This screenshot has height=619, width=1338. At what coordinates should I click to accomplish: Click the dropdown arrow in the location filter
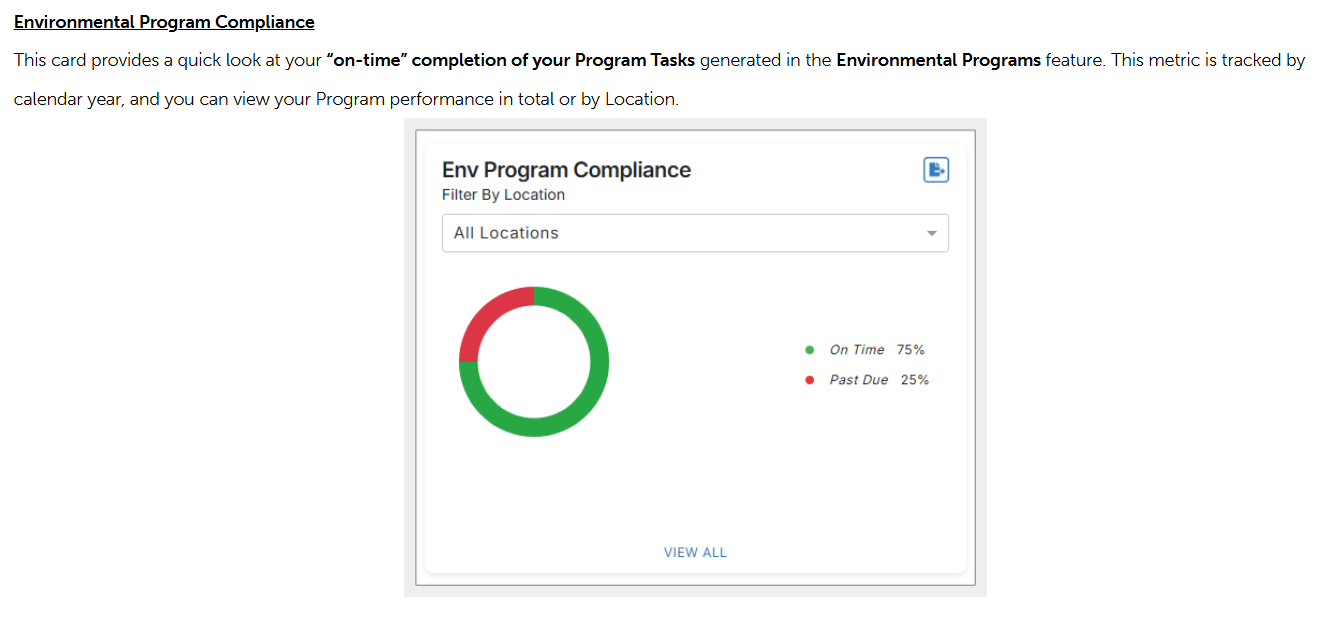click(931, 234)
